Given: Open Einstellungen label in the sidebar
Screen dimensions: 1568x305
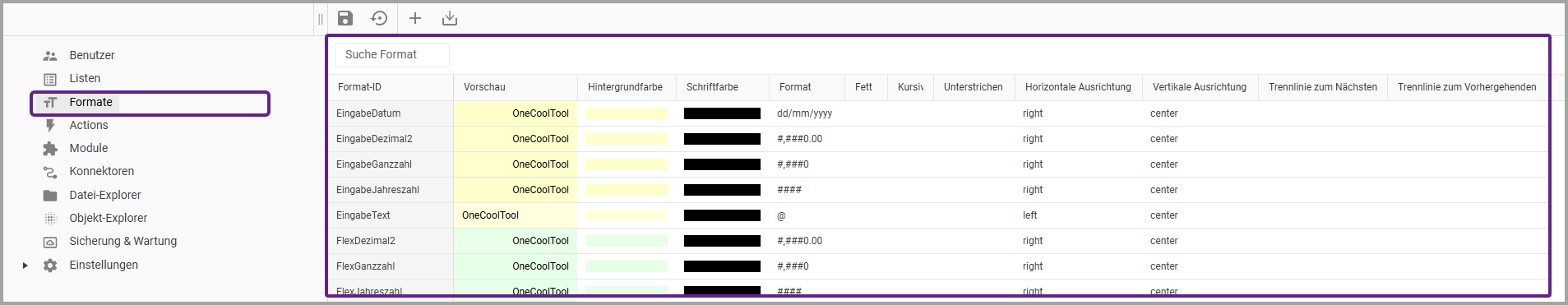Looking at the screenshot, I should tap(104, 265).
